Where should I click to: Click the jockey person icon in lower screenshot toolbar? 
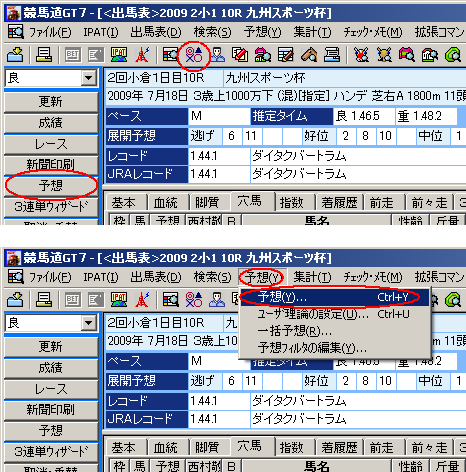point(217,300)
